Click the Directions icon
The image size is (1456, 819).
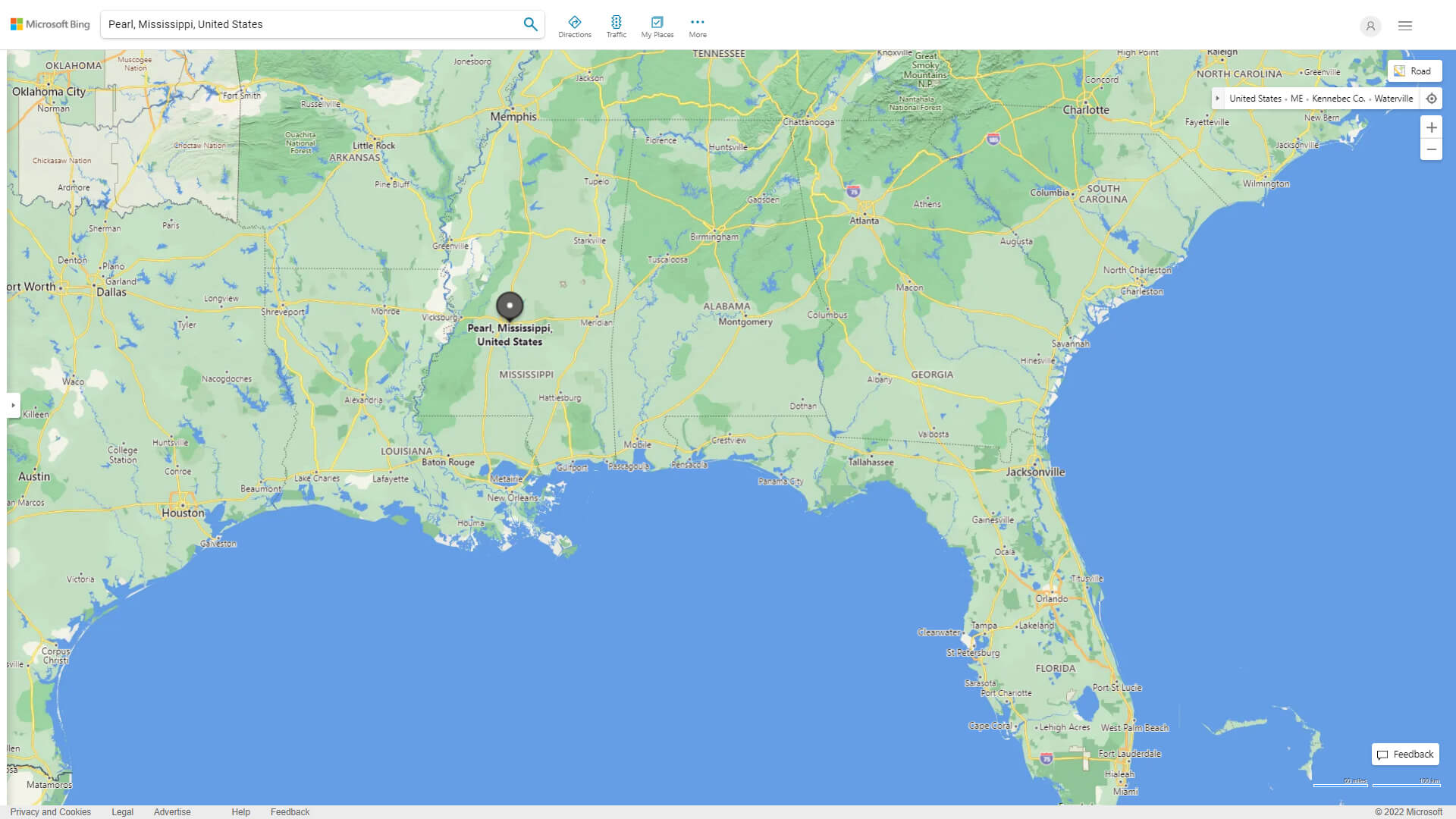(x=575, y=25)
